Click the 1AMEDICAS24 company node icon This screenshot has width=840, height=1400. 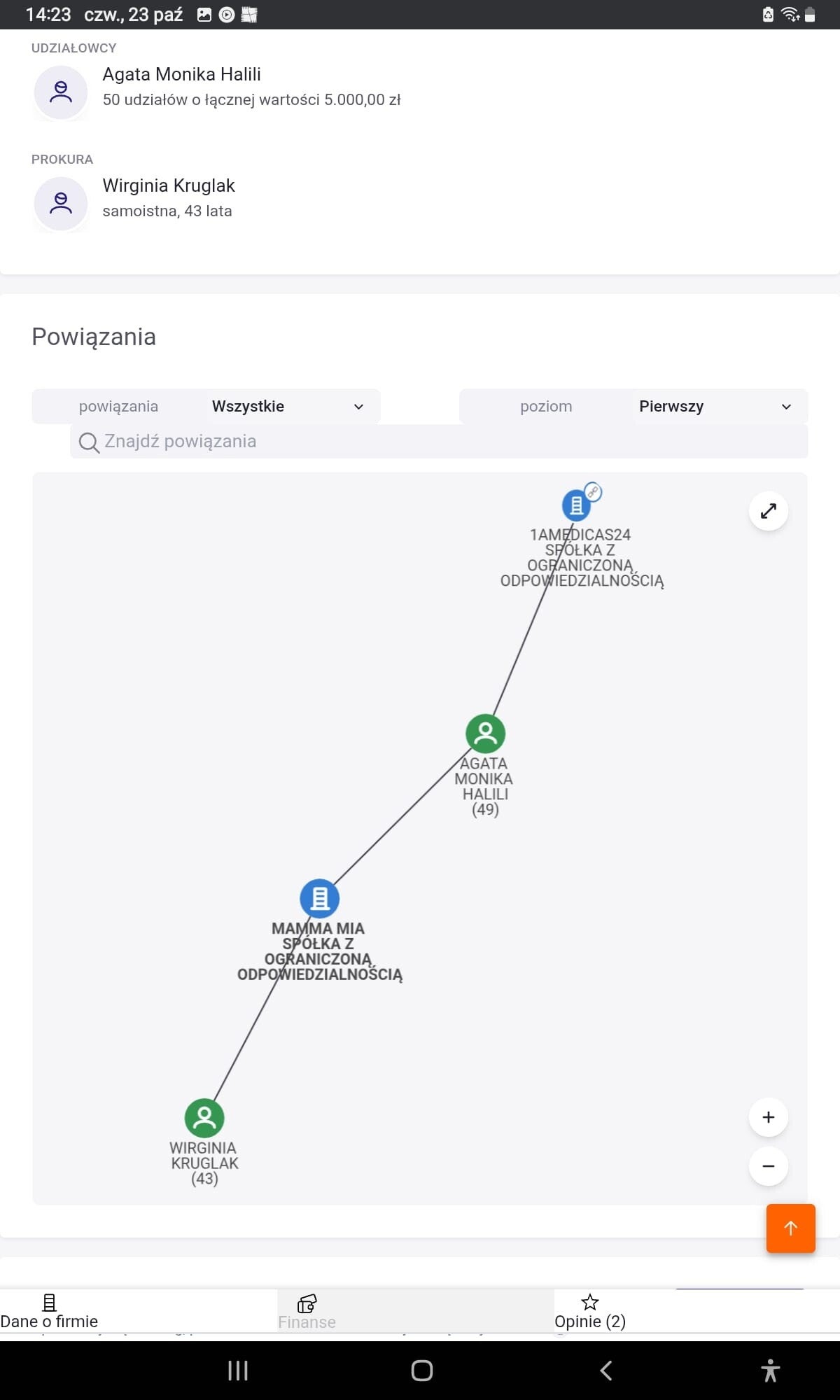point(576,505)
